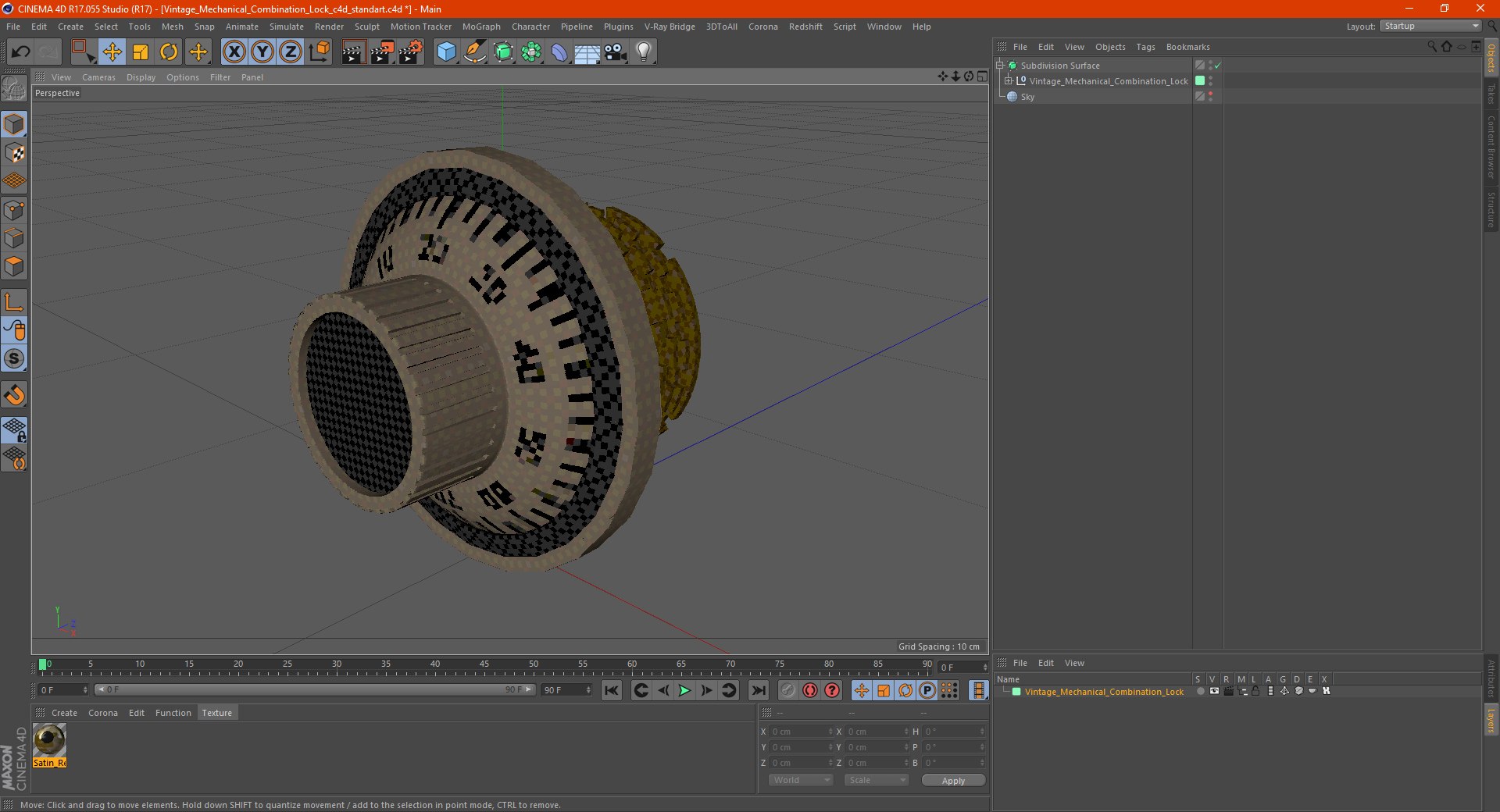Click Render to Picture Viewer icon
Viewport: 1500px width, 812px height.
(x=382, y=52)
